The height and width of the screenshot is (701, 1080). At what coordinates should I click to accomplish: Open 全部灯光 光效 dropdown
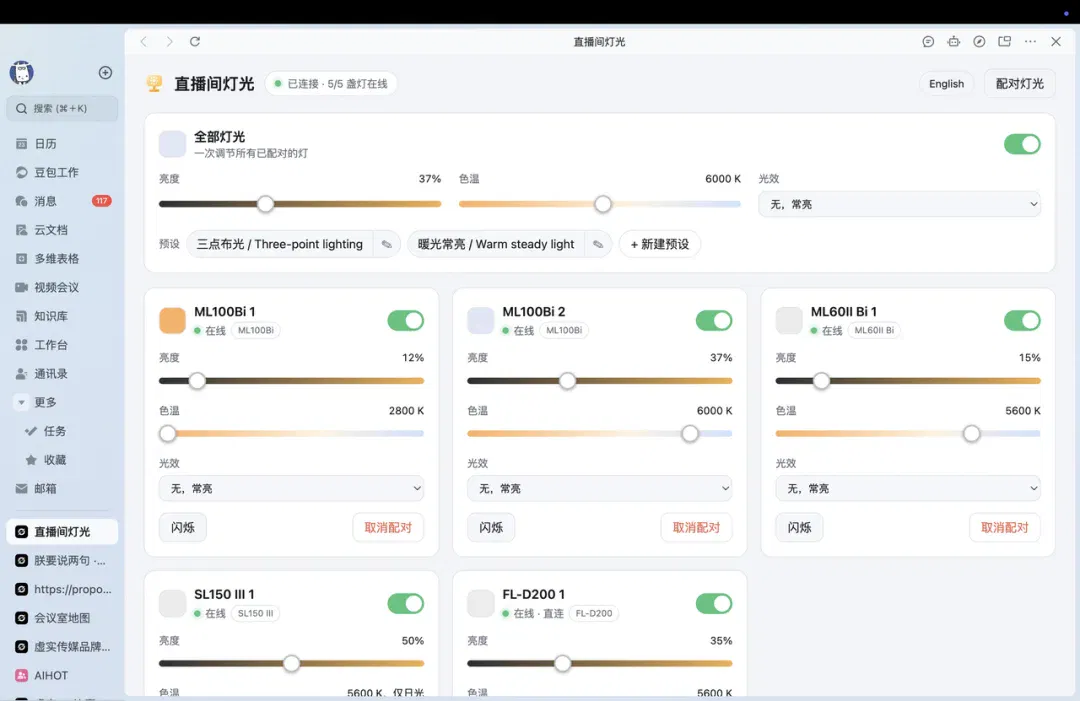(x=900, y=204)
